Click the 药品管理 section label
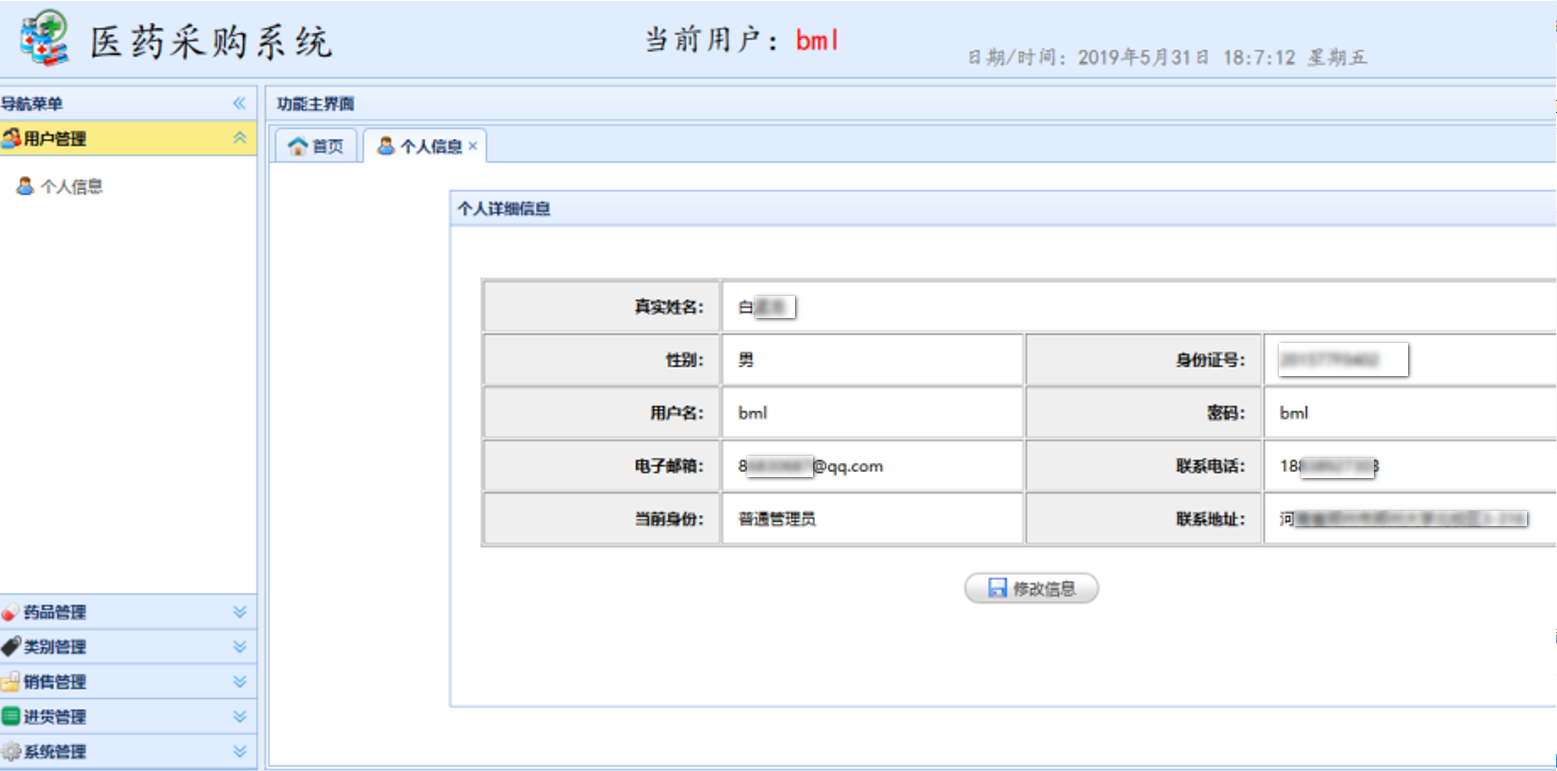The height and width of the screenshot is (771, 1557). coord(55,612)
